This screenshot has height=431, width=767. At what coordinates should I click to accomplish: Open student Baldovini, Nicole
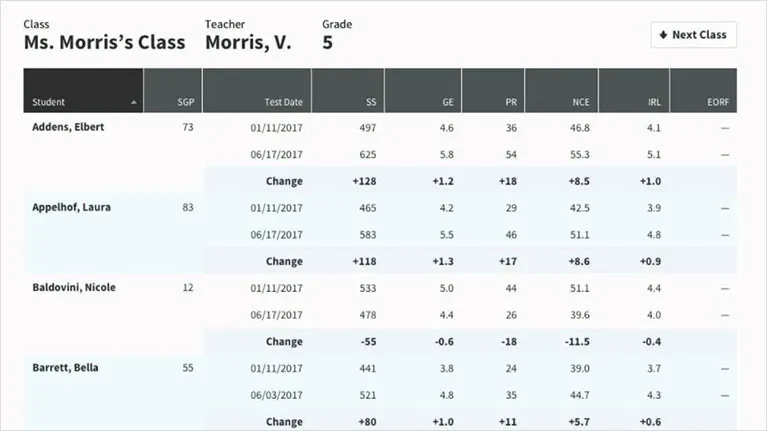pos(74,288)
